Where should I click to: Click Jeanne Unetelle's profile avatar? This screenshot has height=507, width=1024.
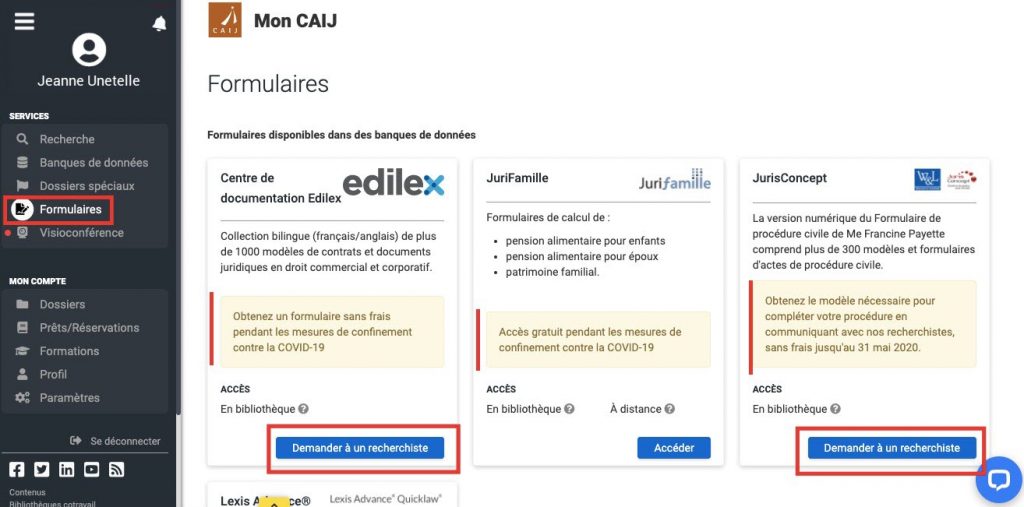click(x=89, y=50)
